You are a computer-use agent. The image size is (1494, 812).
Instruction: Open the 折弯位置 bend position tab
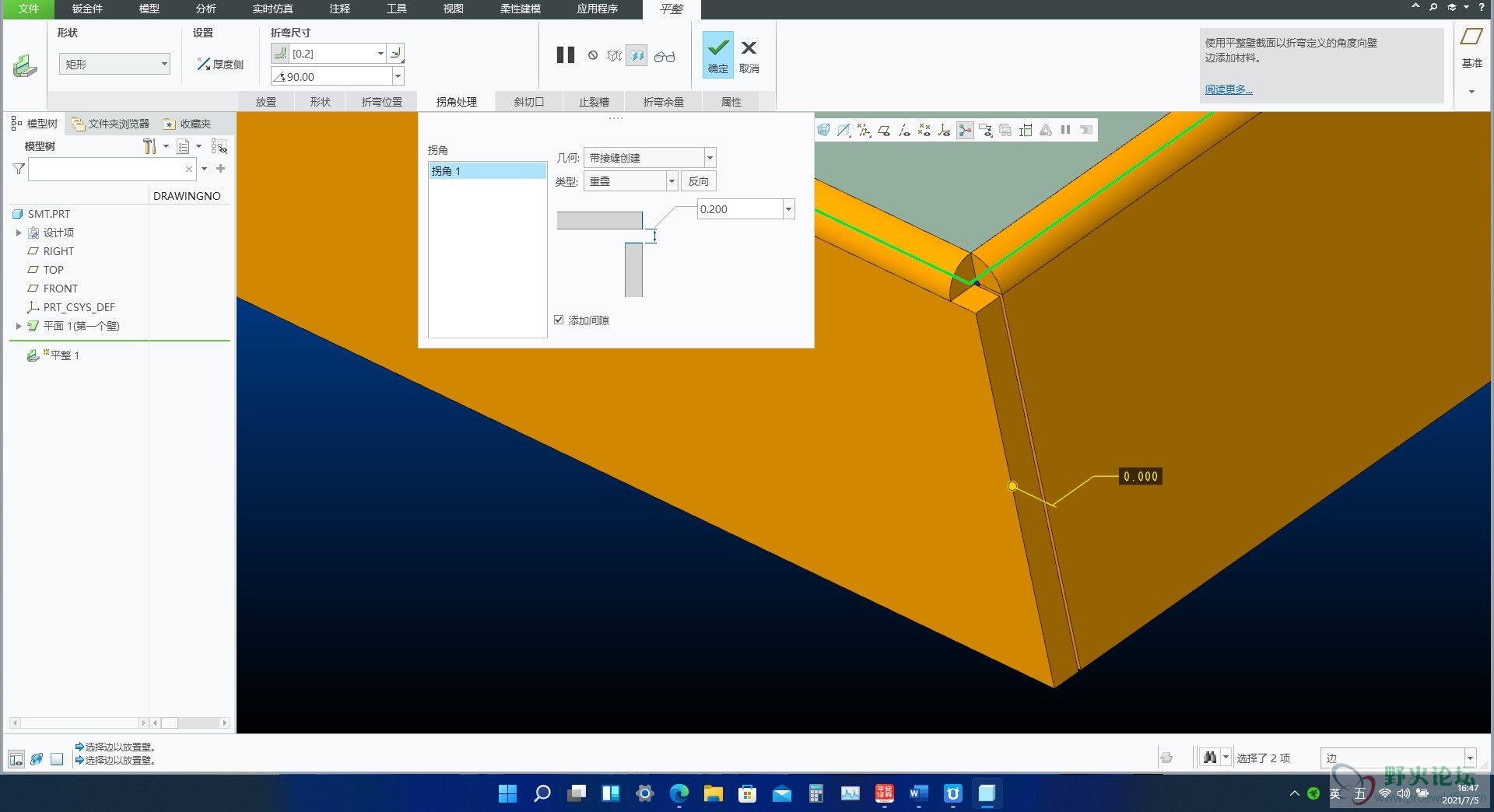pos(382,102)
